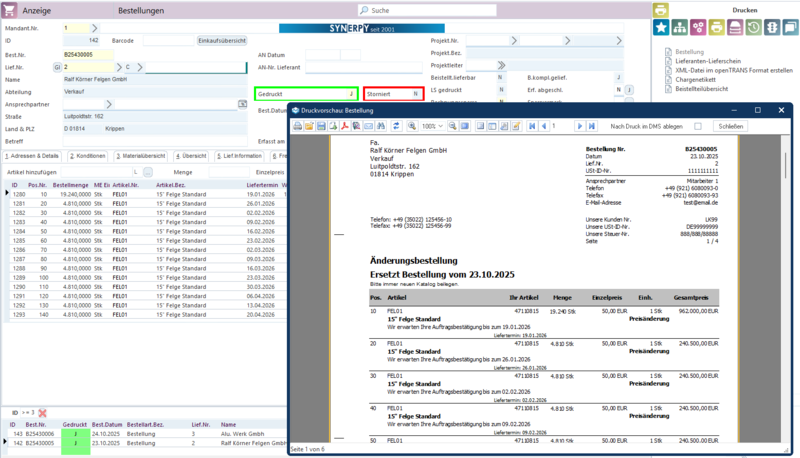Screen dimensions: 800x458
Task: Click the printer icon in preview toolbar
Action: click(297, 127)
